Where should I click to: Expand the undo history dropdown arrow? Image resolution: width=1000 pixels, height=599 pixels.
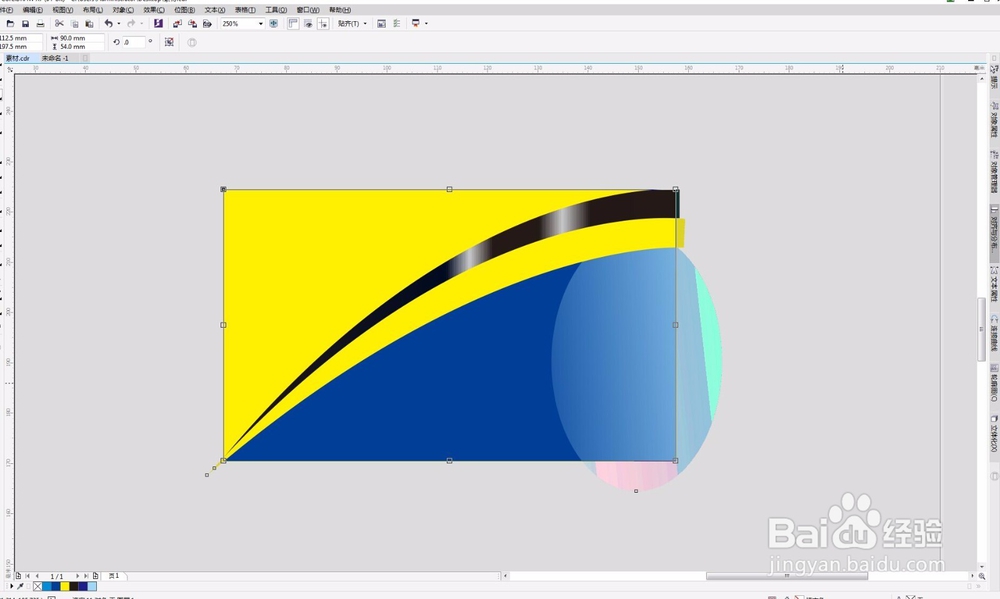[x=119, y=24]
